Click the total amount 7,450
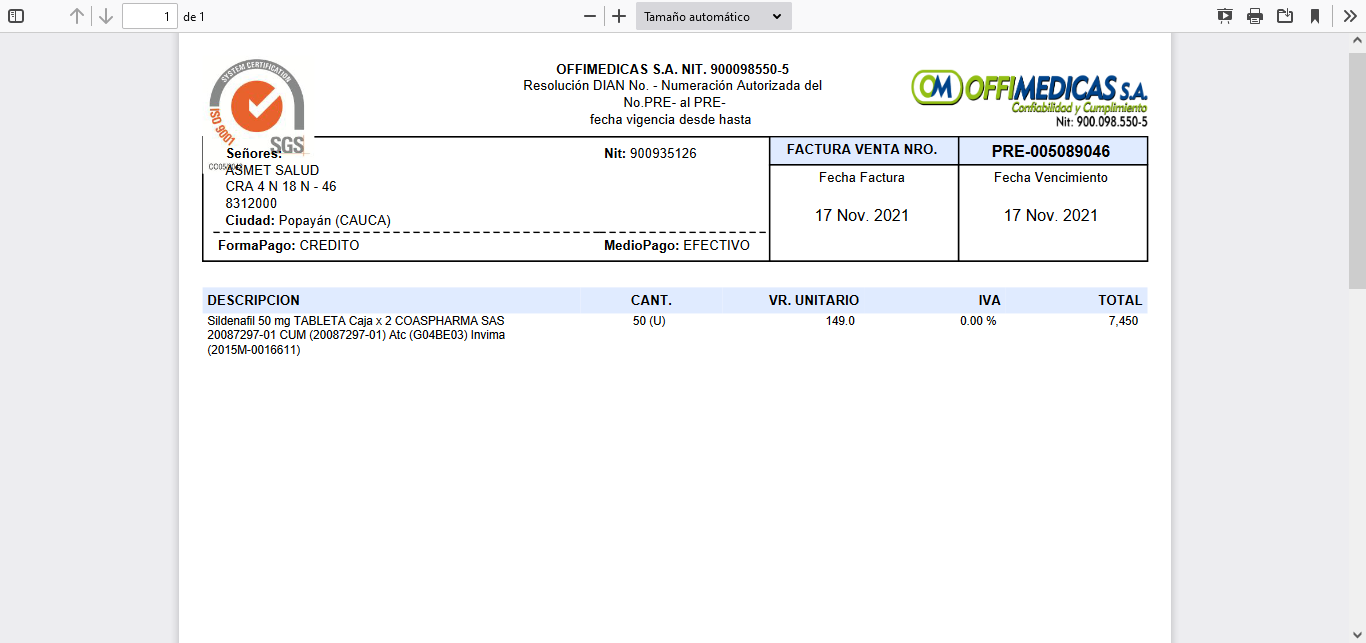Image resolution: width=1366 pixels, height=643 pixels. tap(1123, 321)
